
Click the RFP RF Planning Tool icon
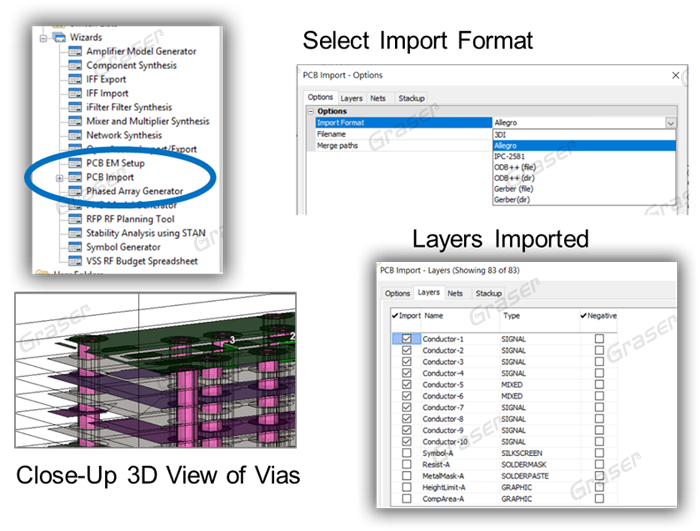[75, 219]
